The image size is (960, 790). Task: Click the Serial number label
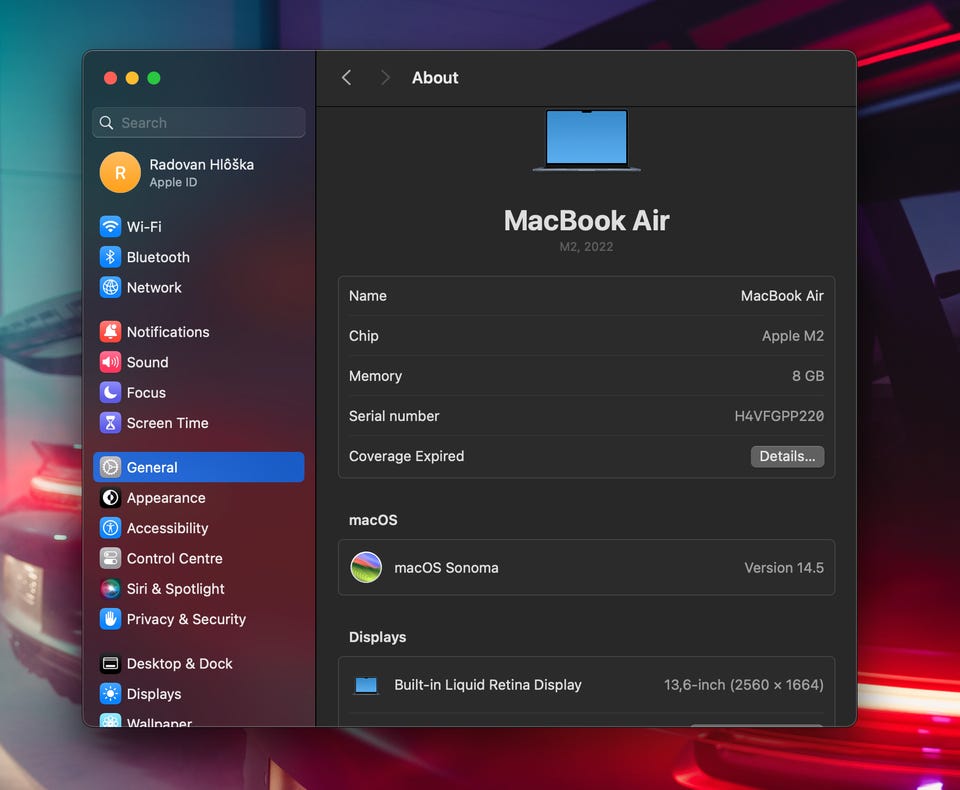pos(394,416)
